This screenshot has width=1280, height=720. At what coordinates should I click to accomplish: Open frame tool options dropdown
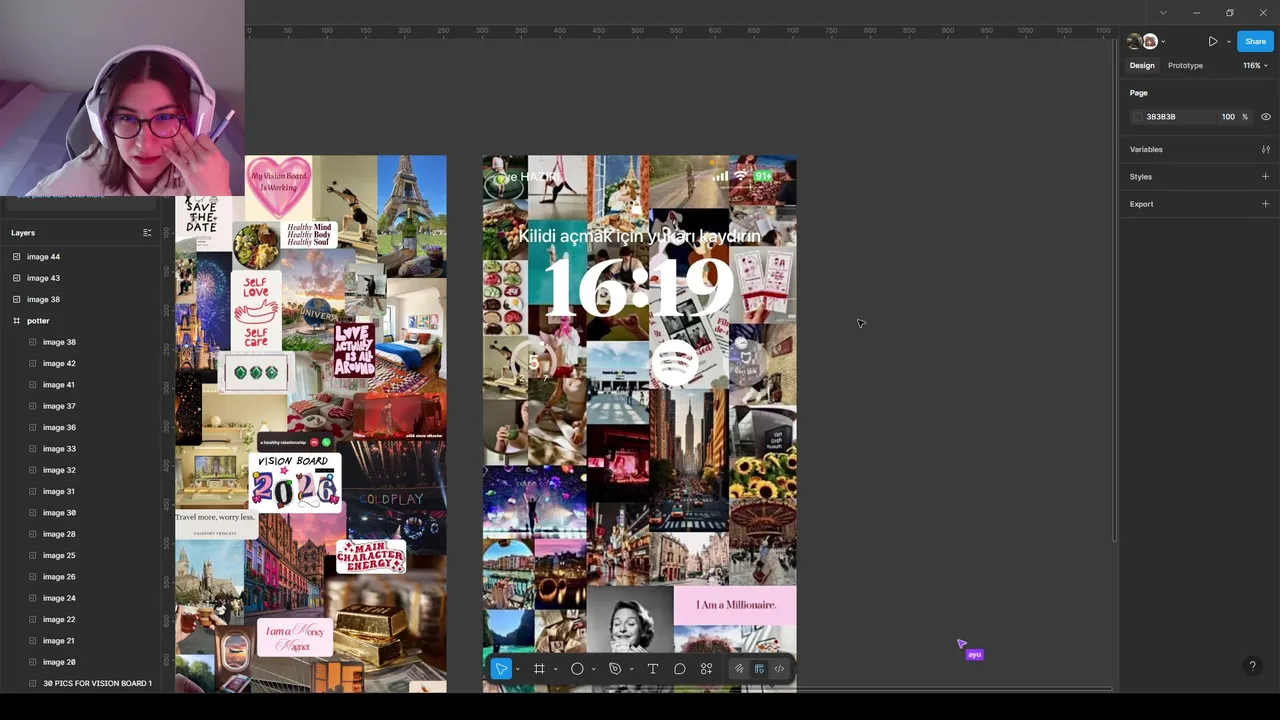point(555,670)
